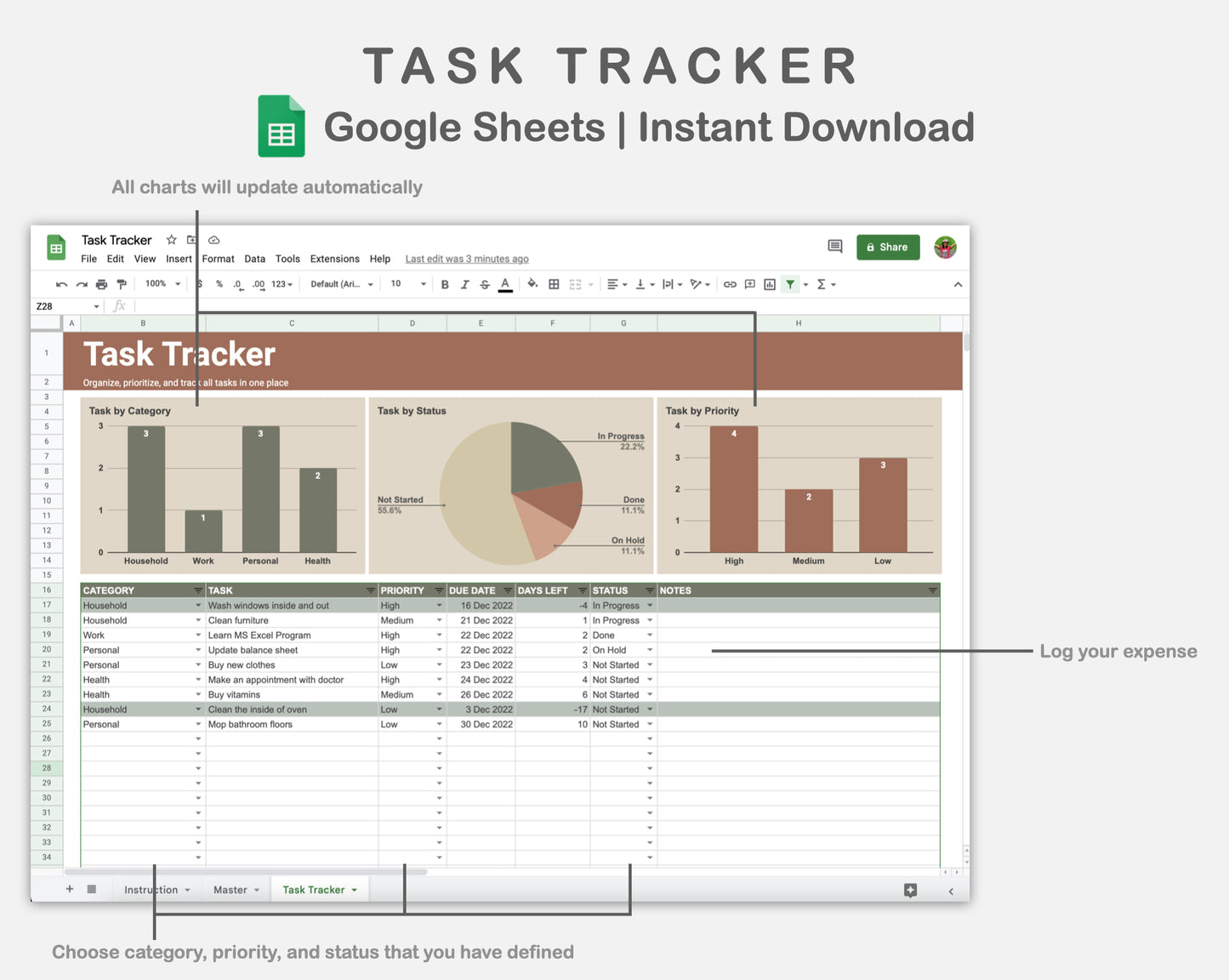Open the status dropdown for Wash windows task

click(650, 605)
